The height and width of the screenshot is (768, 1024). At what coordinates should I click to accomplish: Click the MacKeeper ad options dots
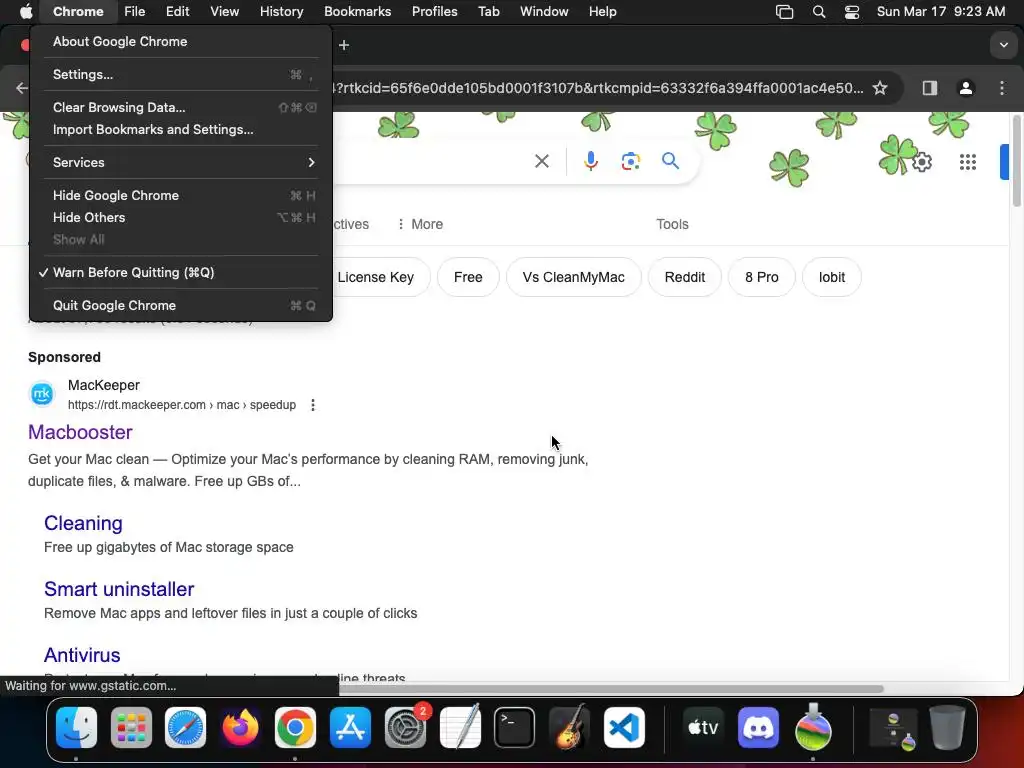pyautogui.click(x=313, y=405)
